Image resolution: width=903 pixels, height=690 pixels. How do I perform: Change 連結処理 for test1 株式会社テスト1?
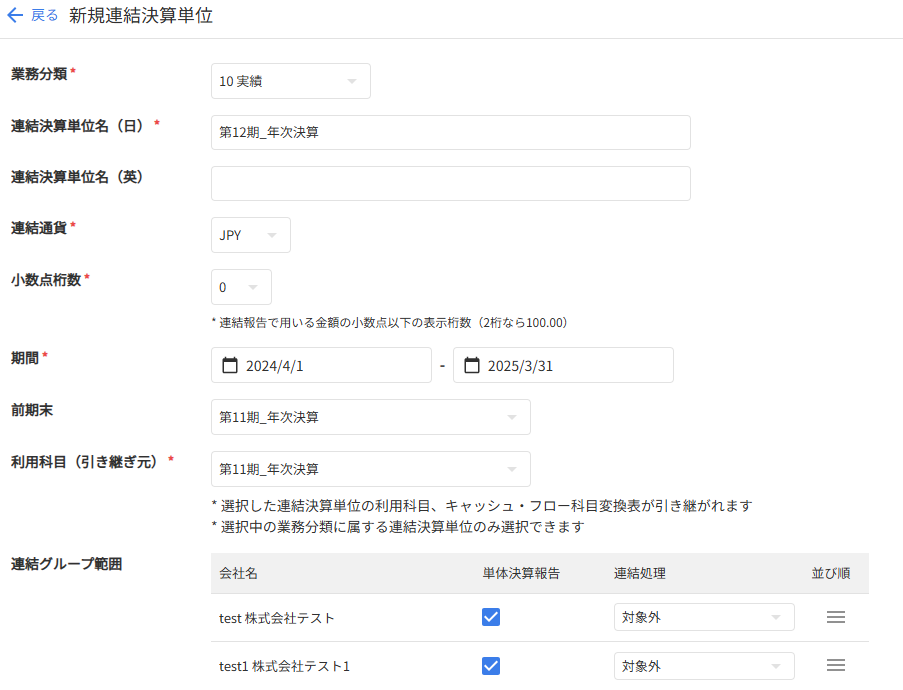click(703, 665)
